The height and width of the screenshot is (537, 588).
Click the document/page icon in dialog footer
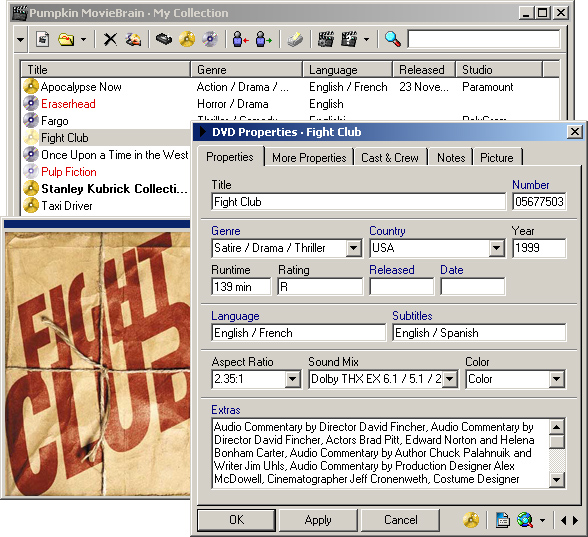(x=502, y=520)
